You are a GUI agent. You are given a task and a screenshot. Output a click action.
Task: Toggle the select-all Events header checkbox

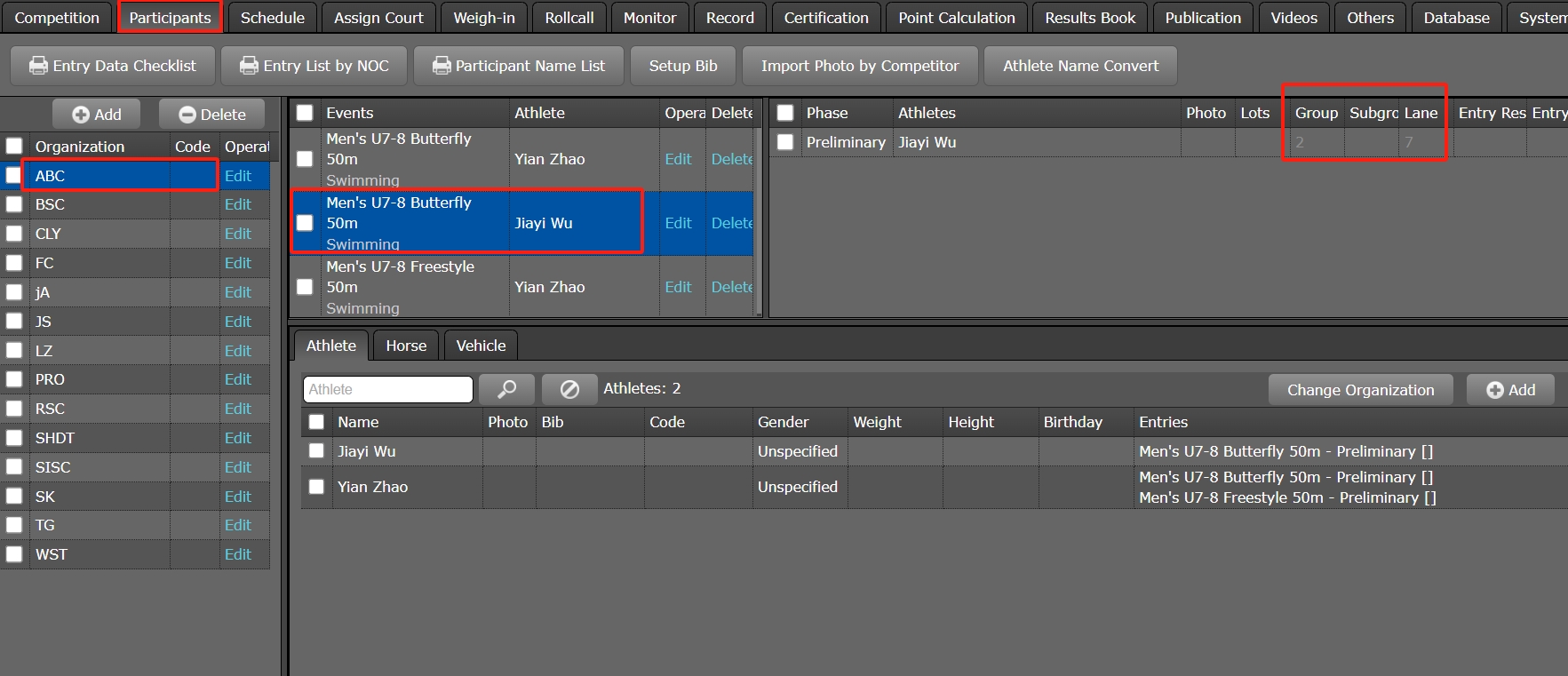click(x=305, y=113)
